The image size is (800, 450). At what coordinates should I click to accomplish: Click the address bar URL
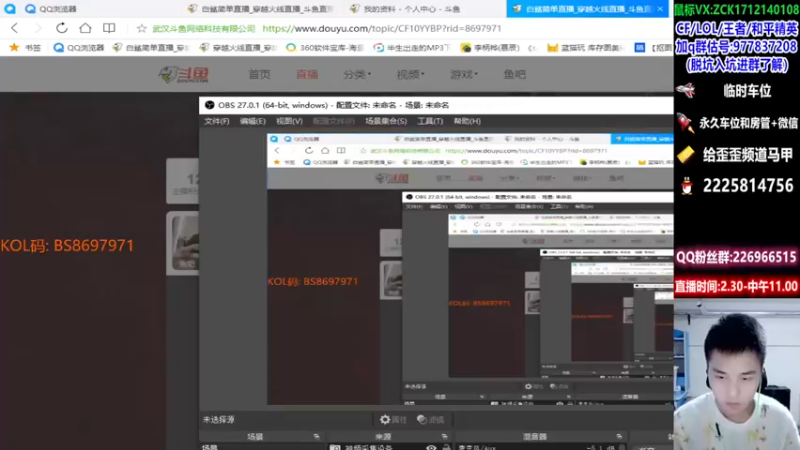[382, 29]
